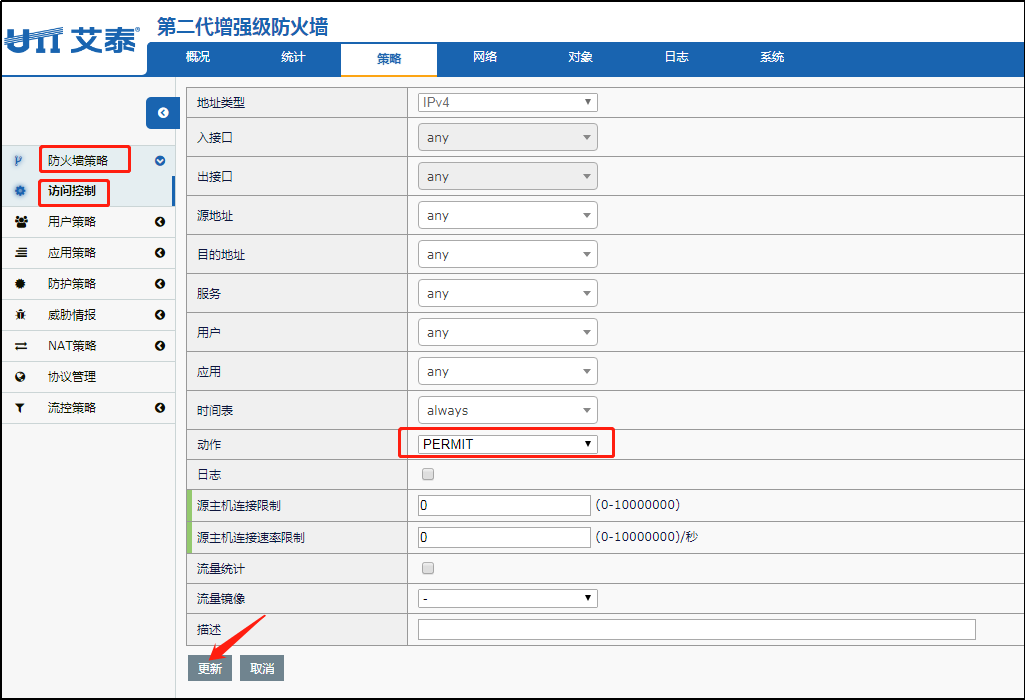Image resolution: width=1025 pixels, height=700 pixels.
Task: Click the 第二代增强级防火墙 title
Action: click(243, 27)
